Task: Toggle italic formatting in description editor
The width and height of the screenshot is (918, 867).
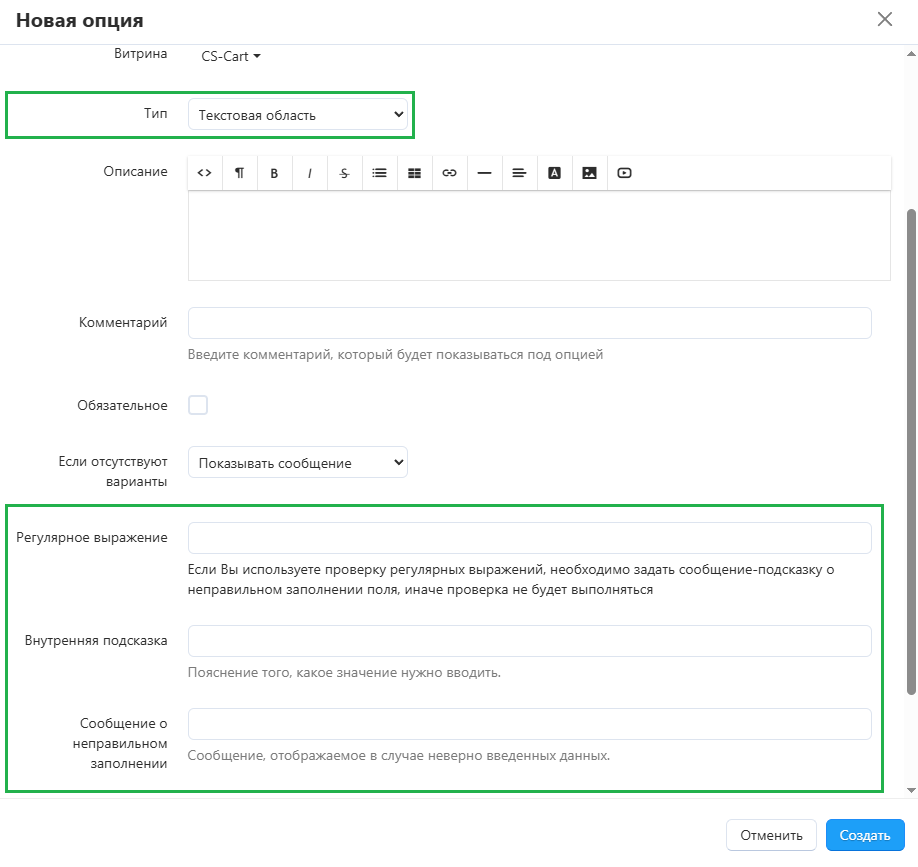Action: (x=310, y=173)
